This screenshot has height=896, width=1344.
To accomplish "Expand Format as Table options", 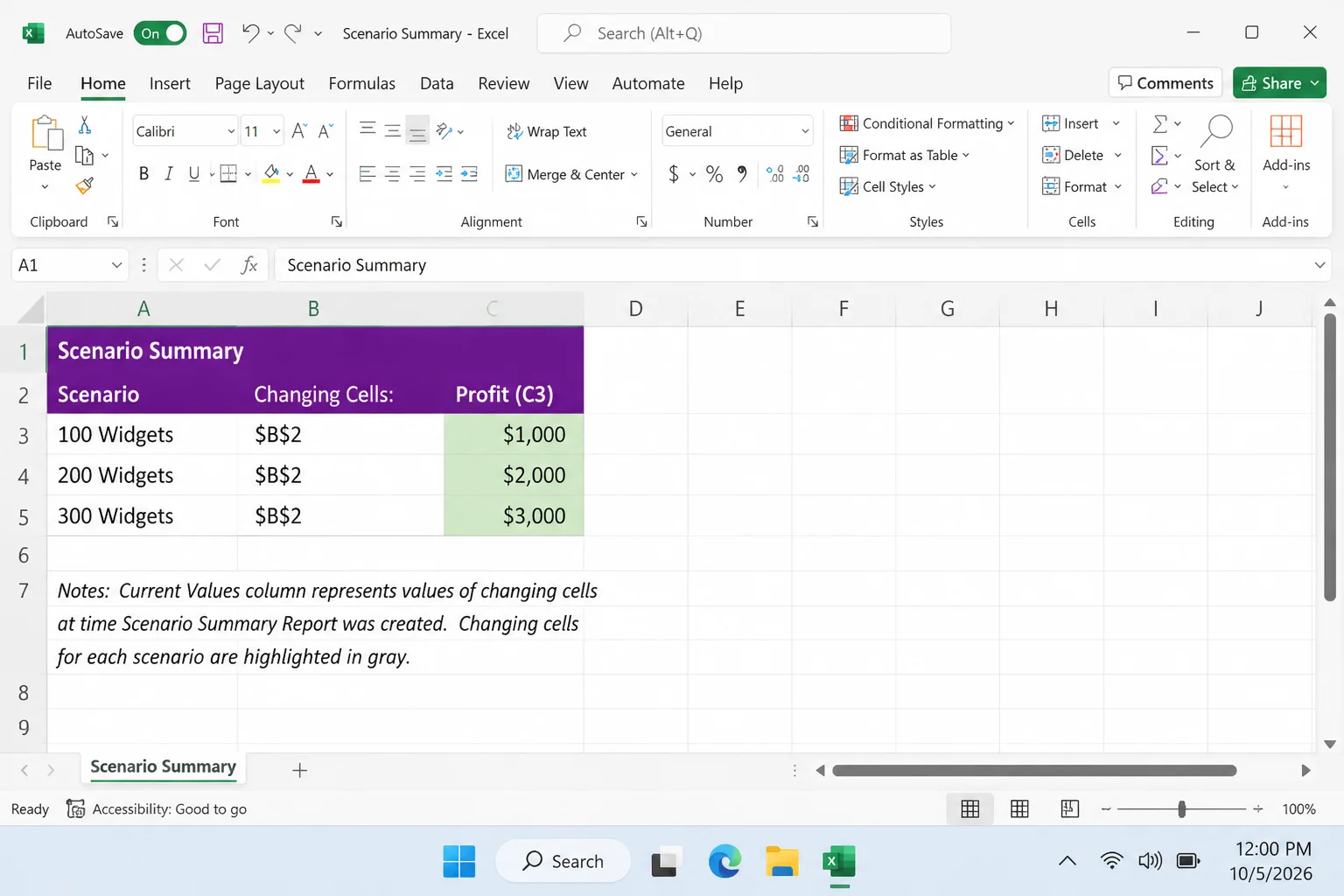I will point(905,155).
